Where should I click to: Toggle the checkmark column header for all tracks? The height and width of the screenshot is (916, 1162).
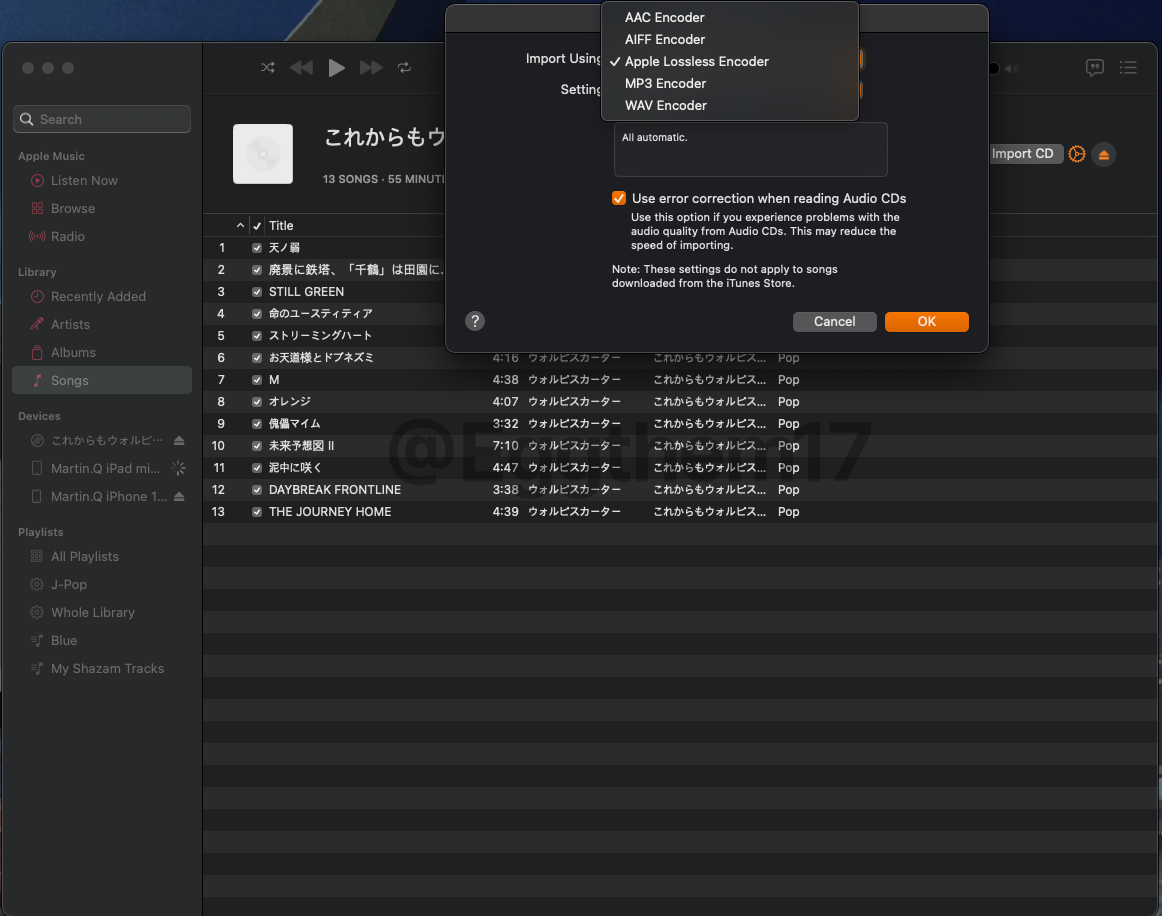(256, 226)
